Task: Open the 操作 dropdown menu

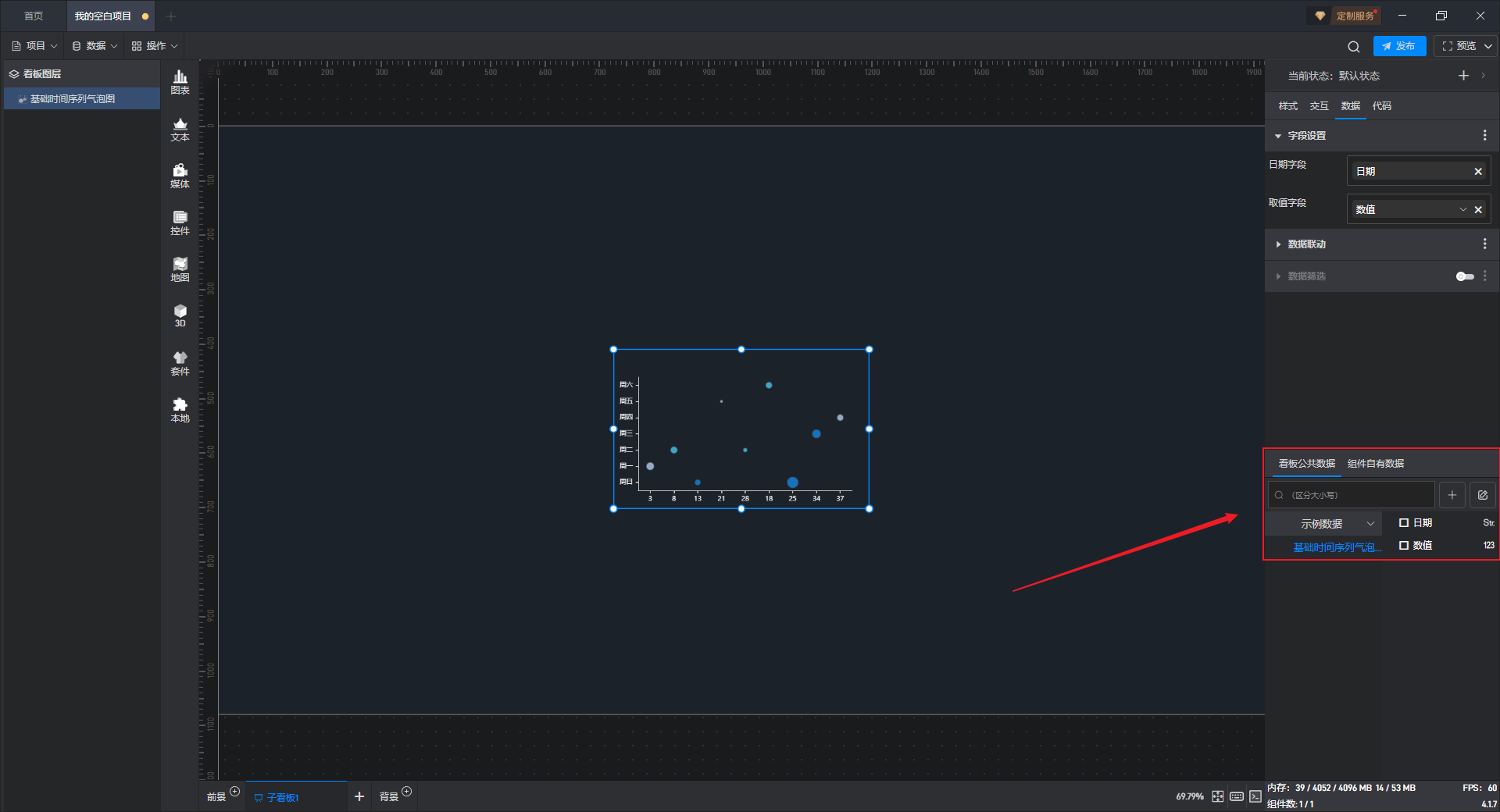Action: coord(155,46)
